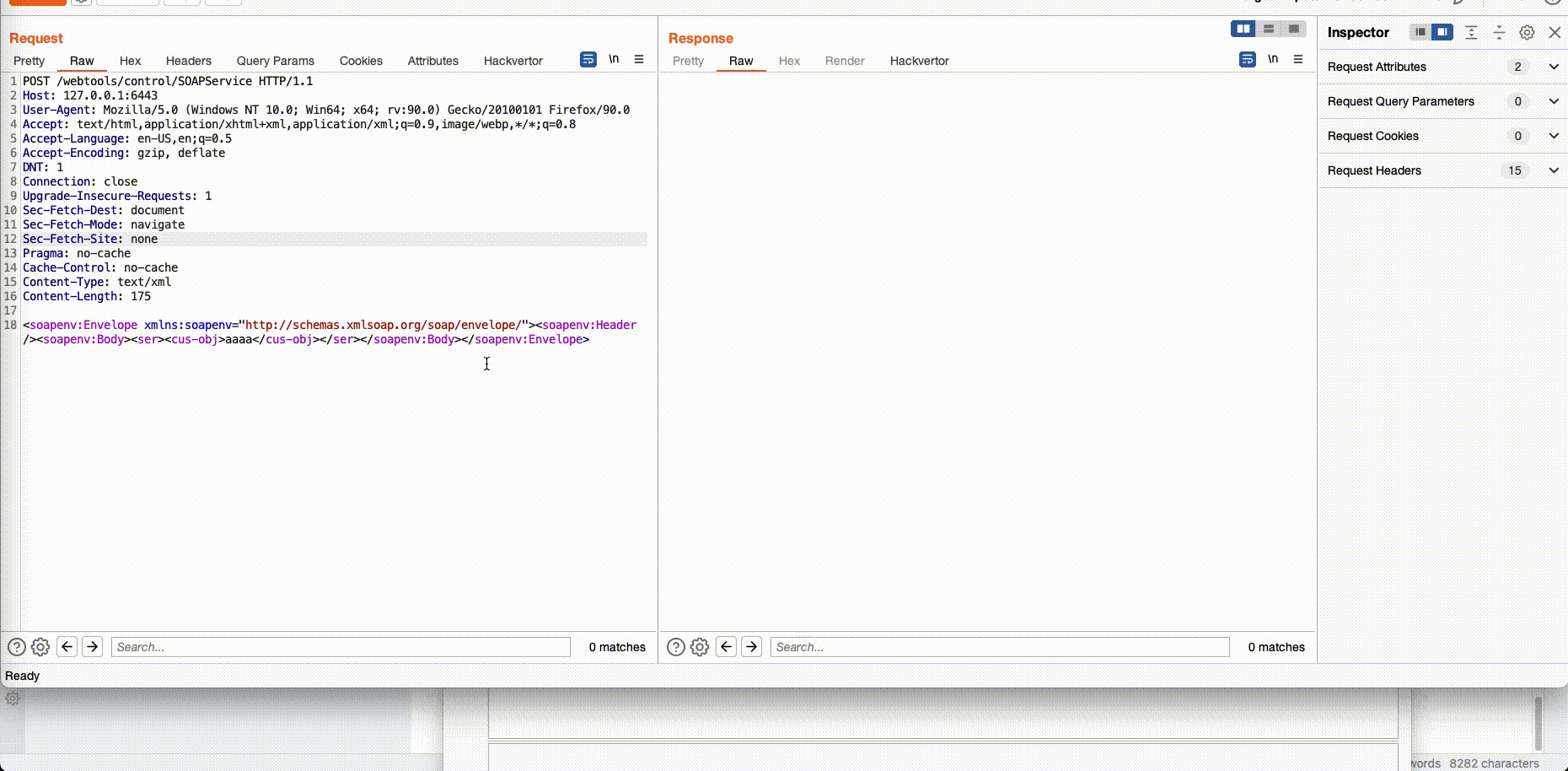The height and width of the screenshot is (771, 1568).
Task: Open the Request Hex tab
Action: pos(130,61)
